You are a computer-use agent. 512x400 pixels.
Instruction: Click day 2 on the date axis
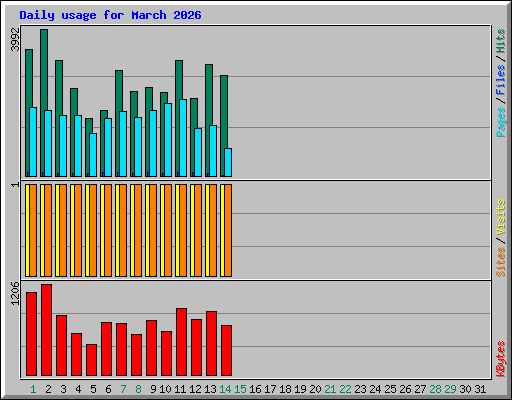[48, 389]
